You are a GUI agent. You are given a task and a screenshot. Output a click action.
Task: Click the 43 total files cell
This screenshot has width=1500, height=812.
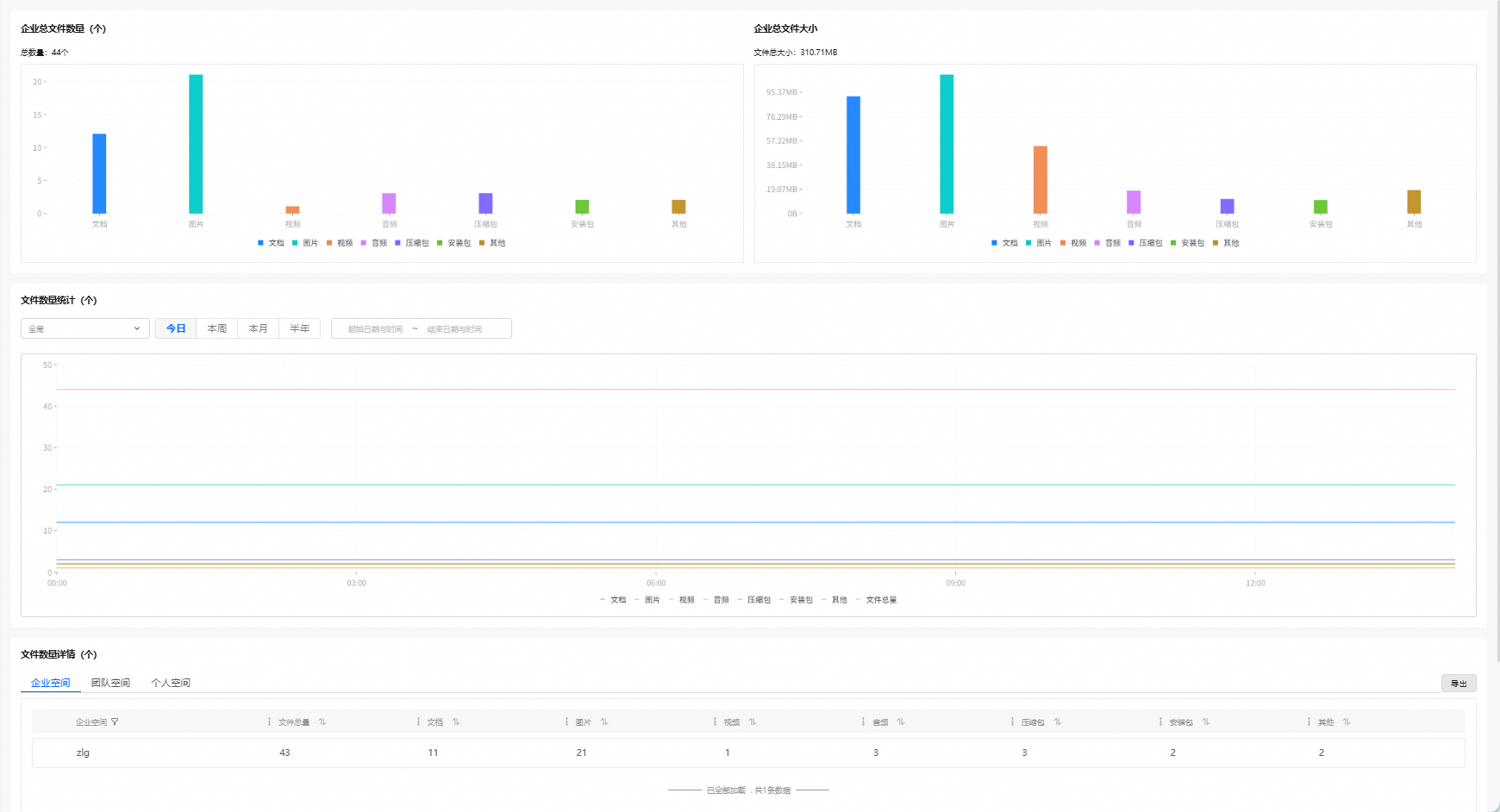[x=284, y=753]
